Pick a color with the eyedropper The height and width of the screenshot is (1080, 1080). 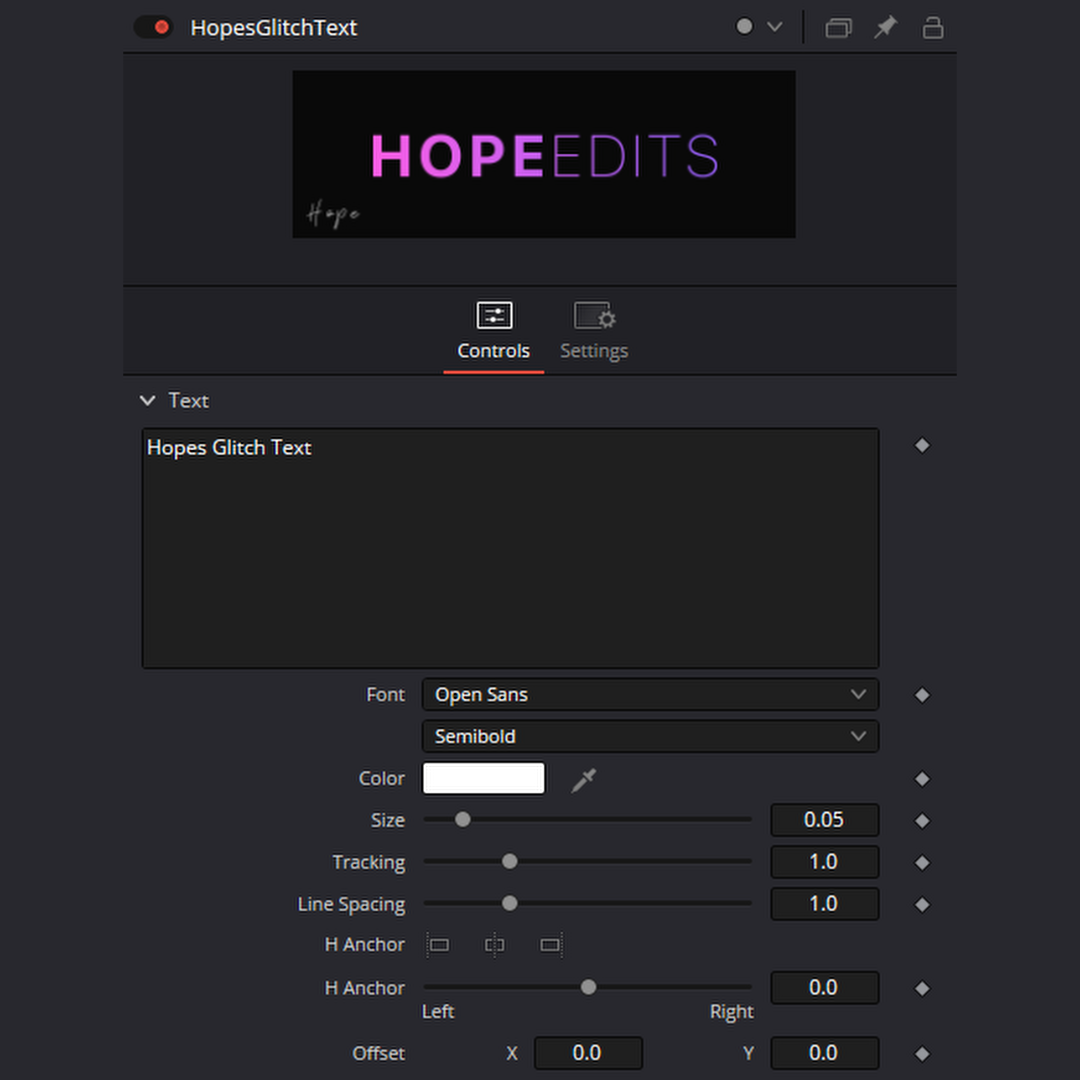point(583,780)
